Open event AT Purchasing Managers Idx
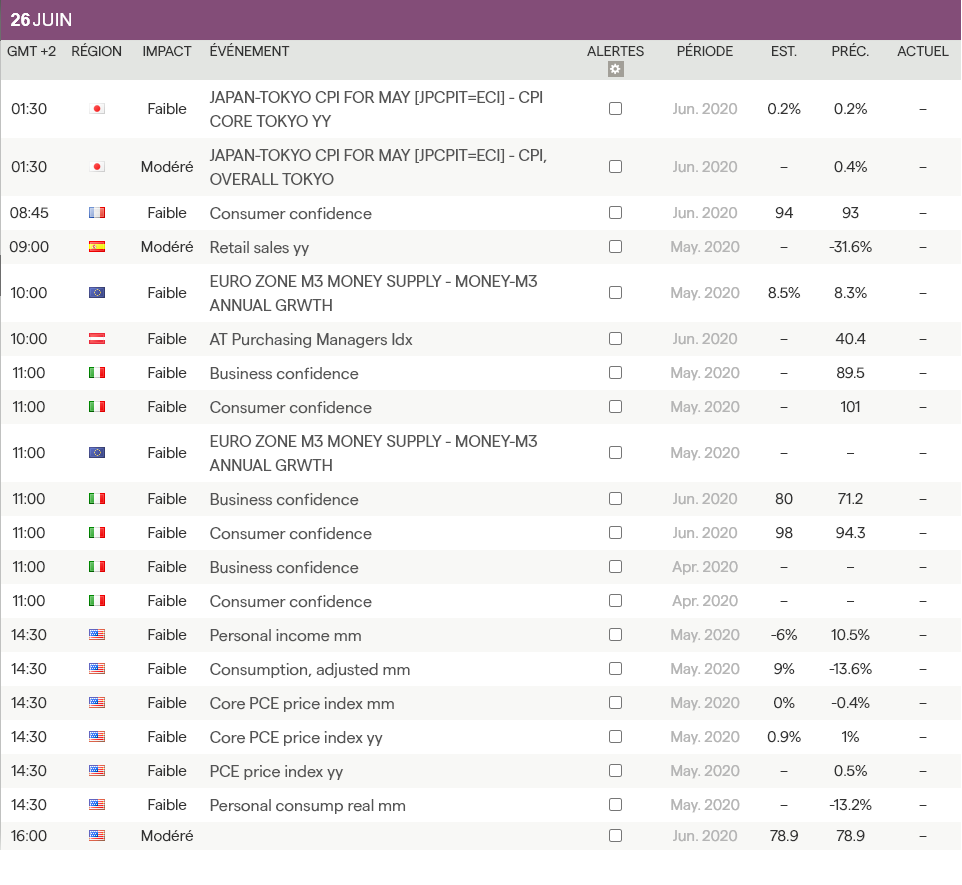Screen dimensions: 962x885 tap(311, 339)
